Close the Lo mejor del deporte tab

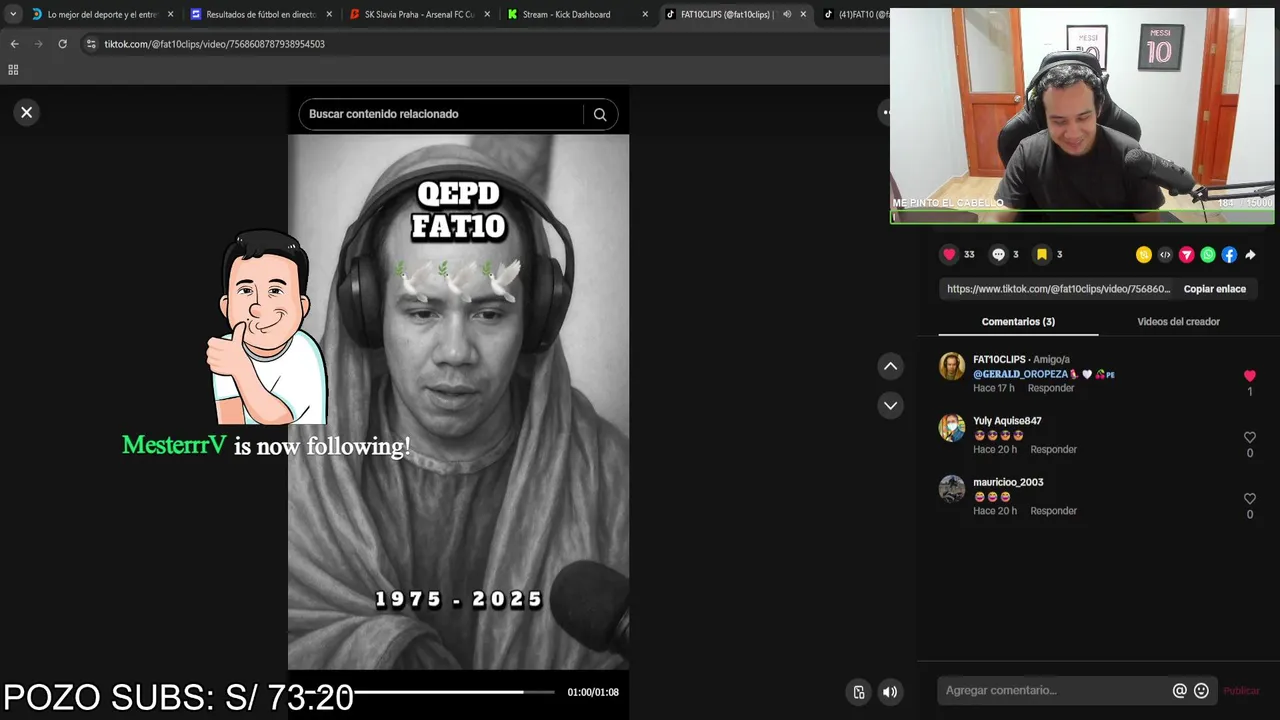tap(170, 14)
